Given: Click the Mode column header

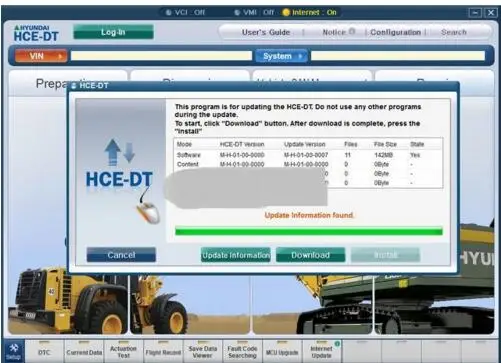Looking at the screenshot, I should (184, 144).
